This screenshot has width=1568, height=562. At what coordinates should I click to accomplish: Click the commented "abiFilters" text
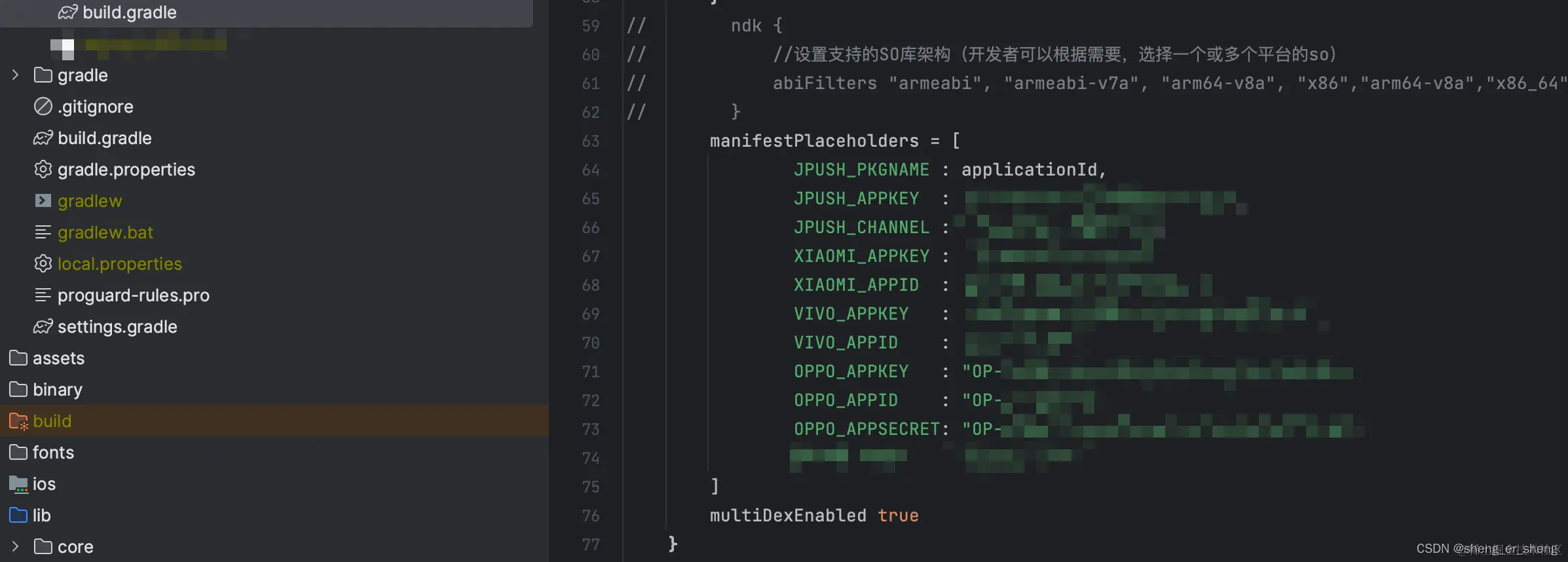pyautogui.click(x=825, y=83)
